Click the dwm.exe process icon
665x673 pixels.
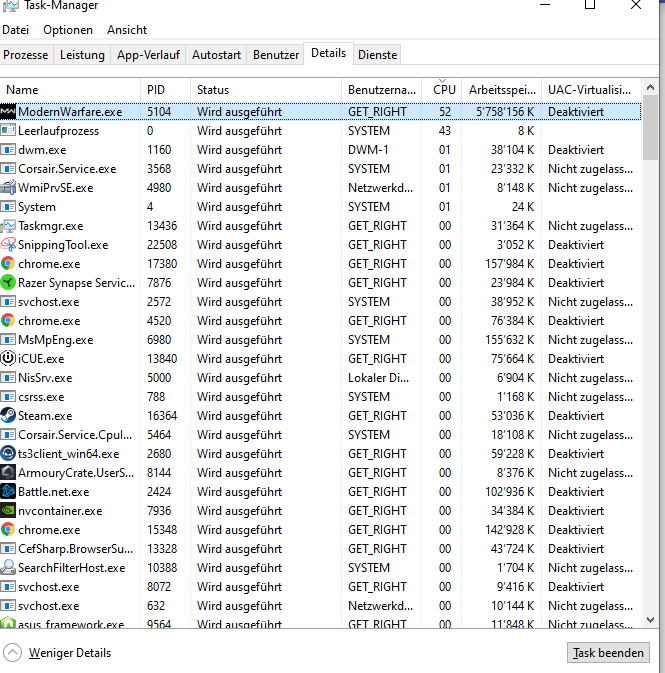coord(8,150)
